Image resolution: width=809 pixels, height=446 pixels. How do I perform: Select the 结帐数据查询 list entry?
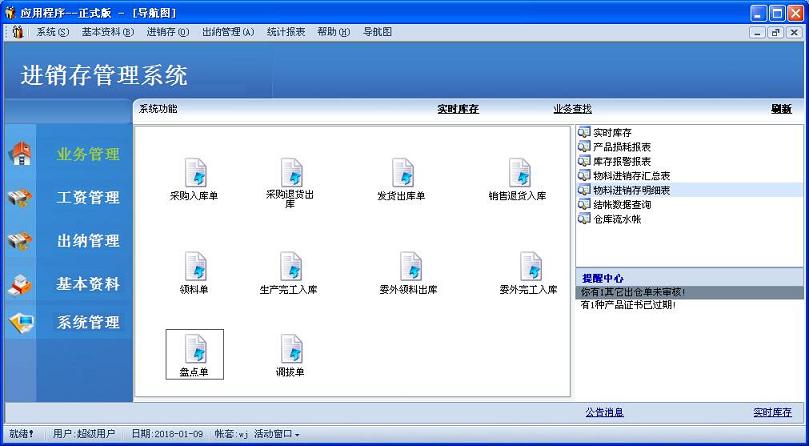pyautogui.click(x=622, y=204)
